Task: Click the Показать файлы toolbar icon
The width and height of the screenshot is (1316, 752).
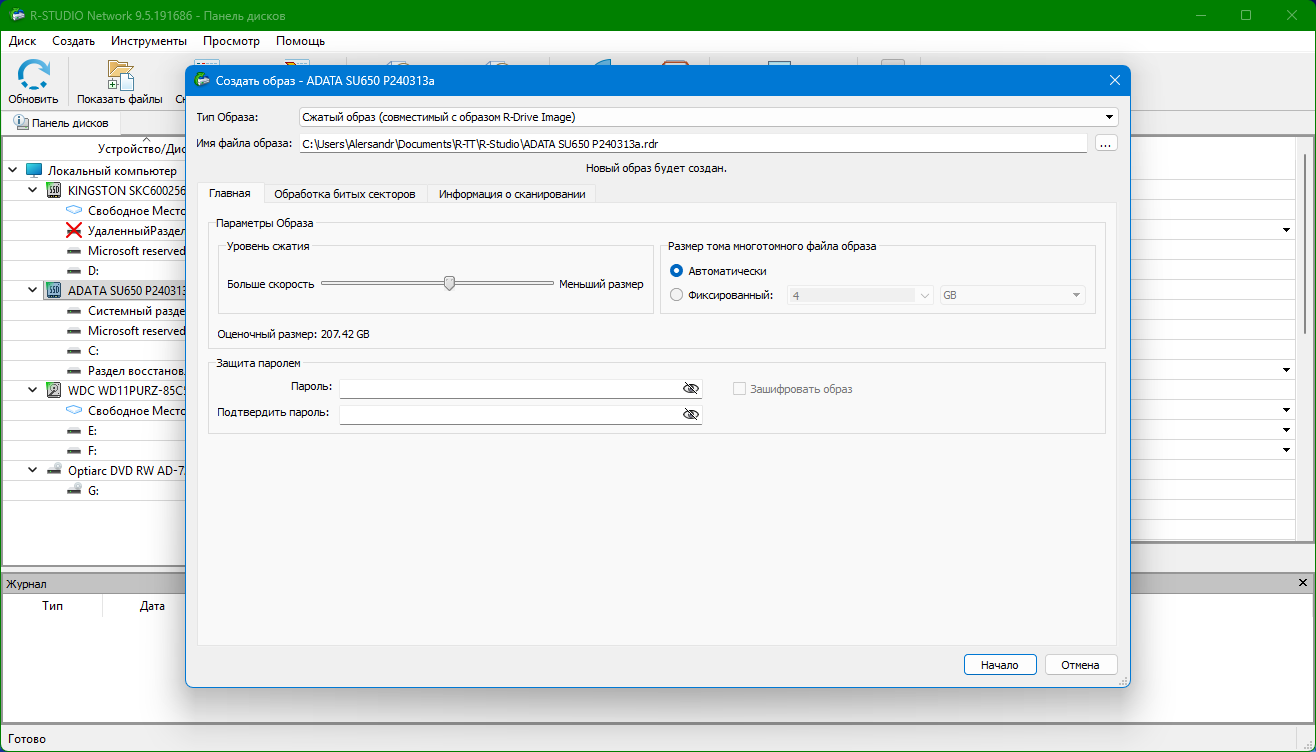Action: (120, 76)
